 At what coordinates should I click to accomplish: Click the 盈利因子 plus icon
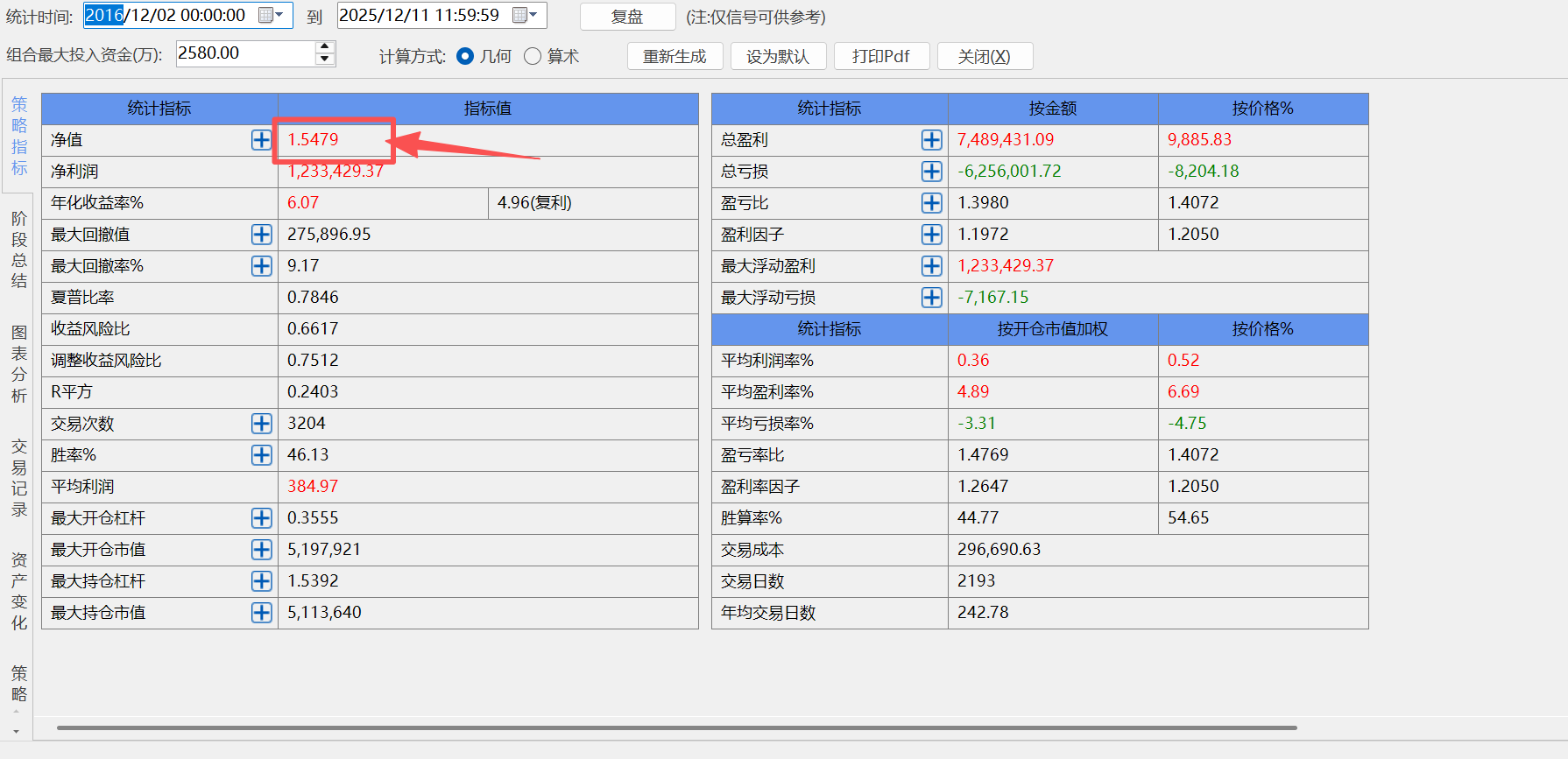coord(931,235)
